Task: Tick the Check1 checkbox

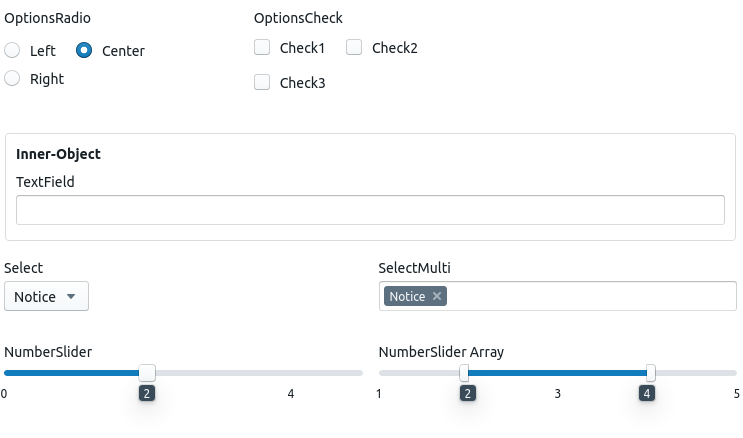Action: click(x=262, y=47)
